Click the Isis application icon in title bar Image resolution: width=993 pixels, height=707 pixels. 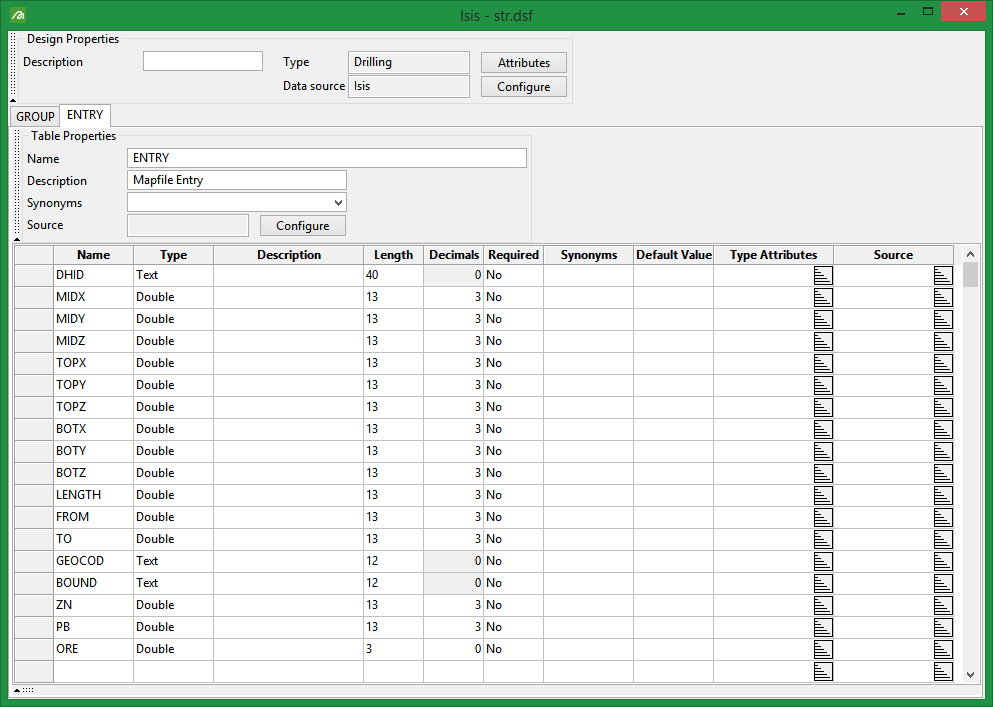tap(17, 14)
